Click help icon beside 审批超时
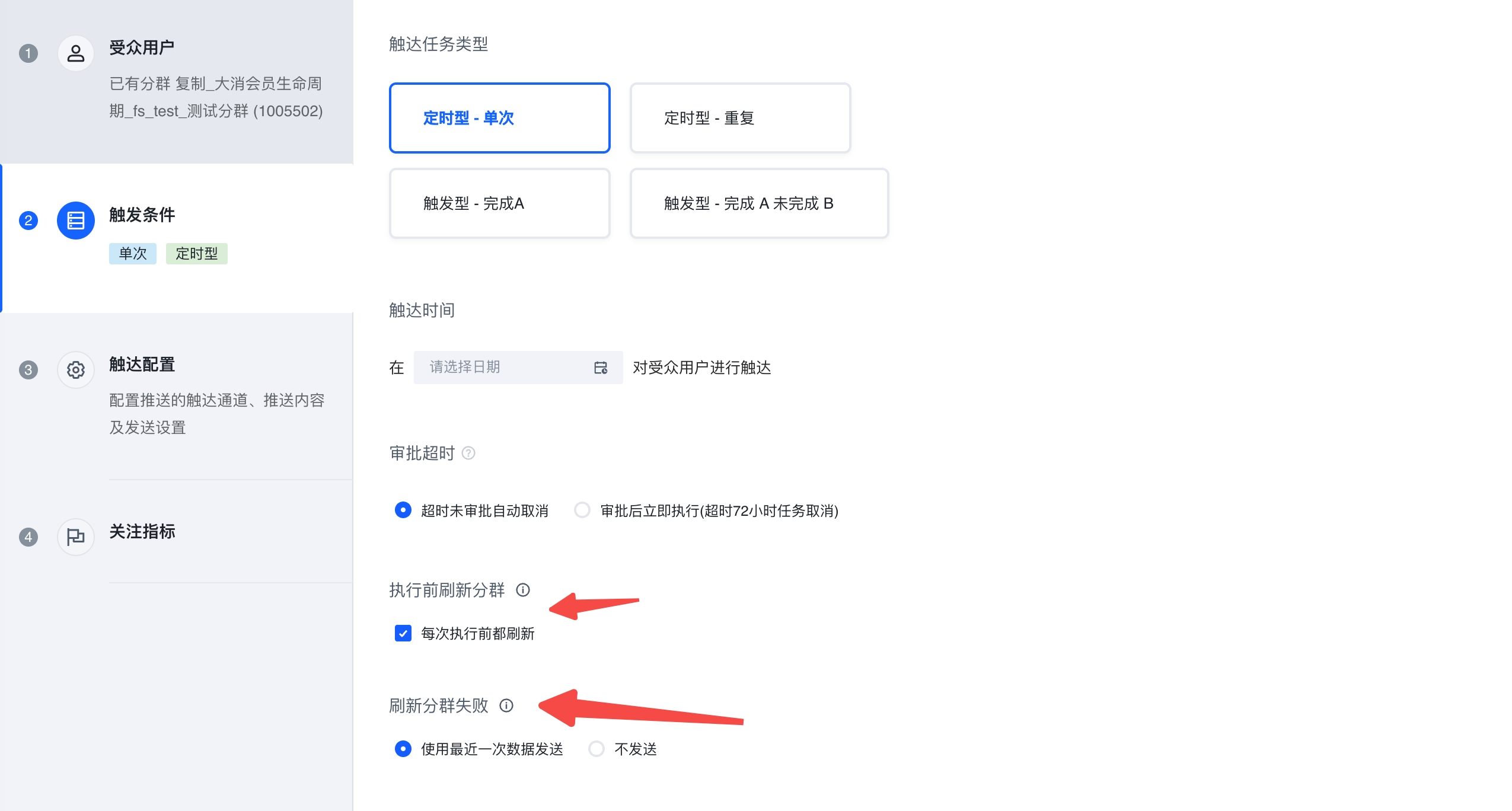 [468, 454]
